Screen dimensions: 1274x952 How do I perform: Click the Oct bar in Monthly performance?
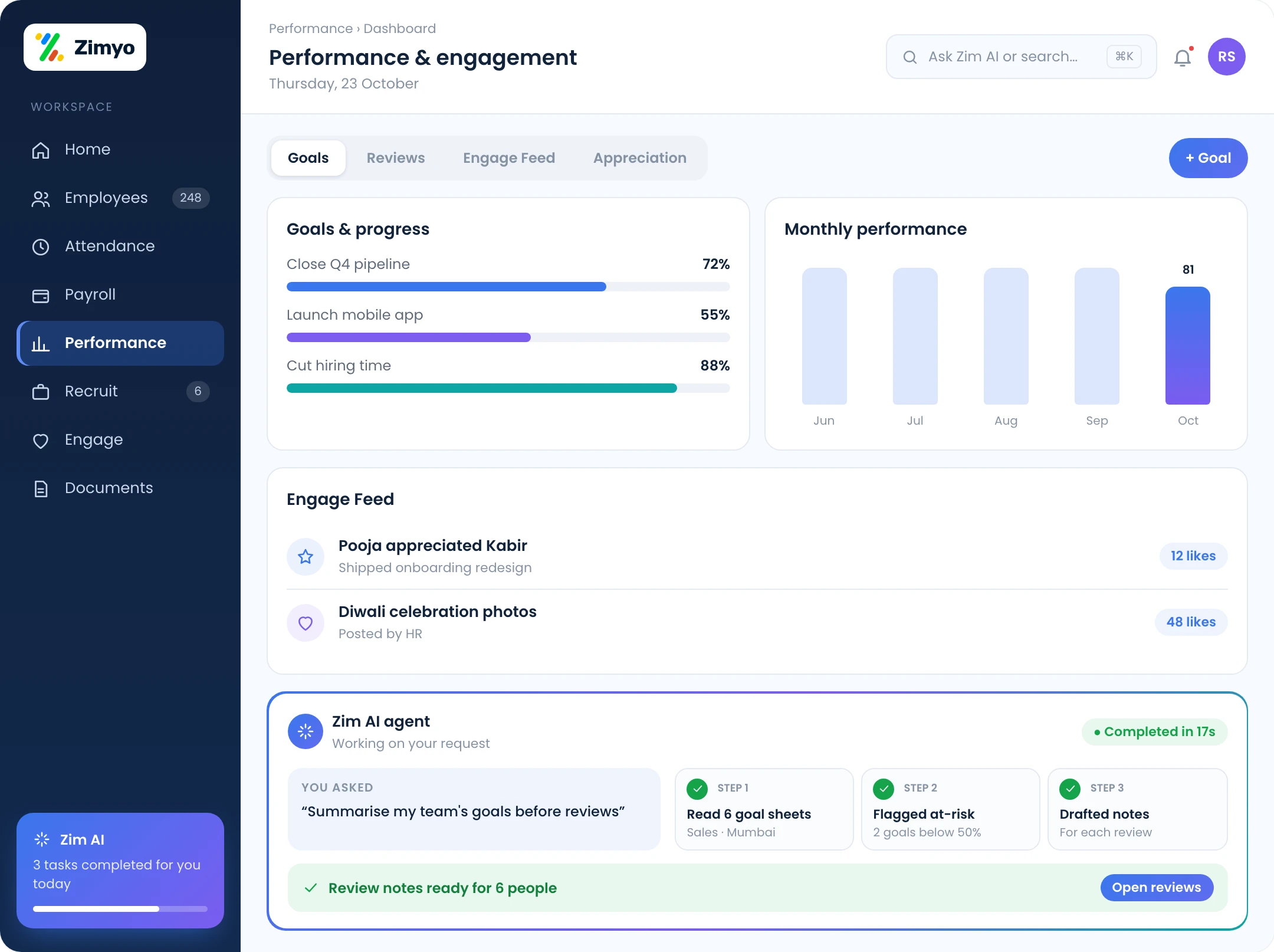click(x=1188, y=346)
